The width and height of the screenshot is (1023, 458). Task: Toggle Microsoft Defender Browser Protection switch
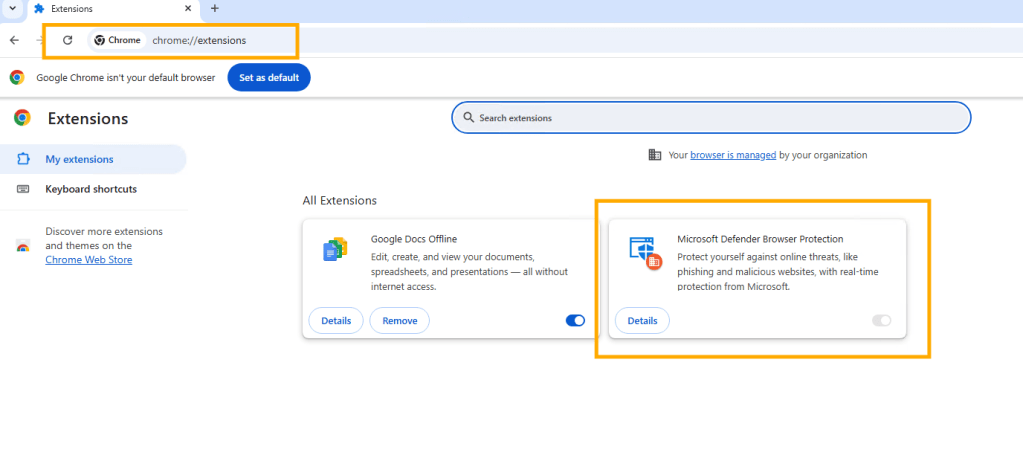pyautogui.click(x=881, y=321)
